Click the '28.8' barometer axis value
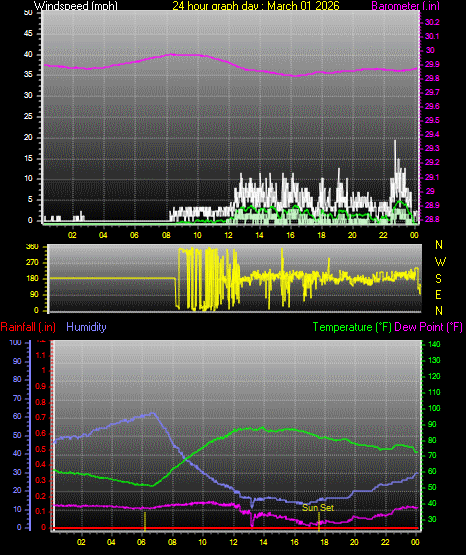The width and height of the screenshot is (466, 555). 432,219
